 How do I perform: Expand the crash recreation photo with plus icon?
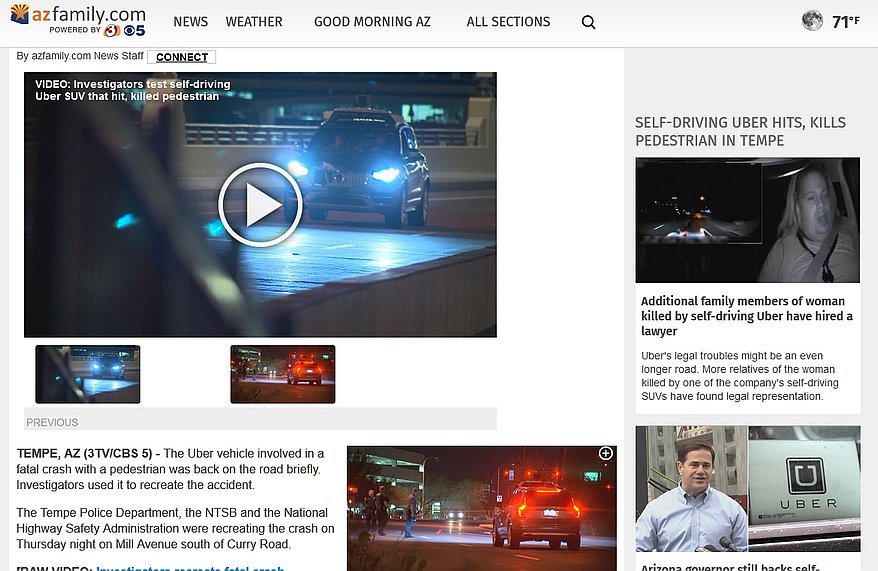[x=605, y=453]
